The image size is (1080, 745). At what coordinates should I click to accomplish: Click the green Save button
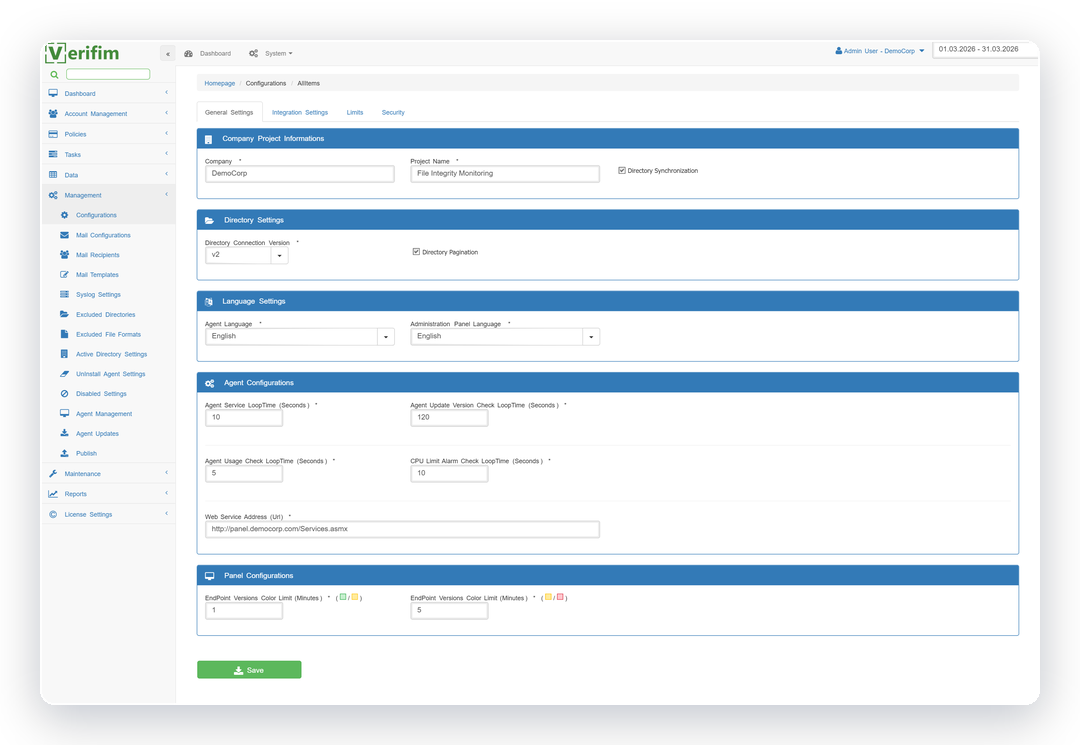tap(249, 670)
